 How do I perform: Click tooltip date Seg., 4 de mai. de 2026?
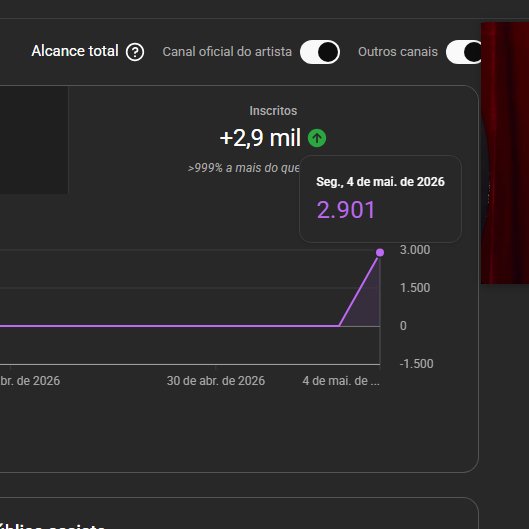point(380,182)
